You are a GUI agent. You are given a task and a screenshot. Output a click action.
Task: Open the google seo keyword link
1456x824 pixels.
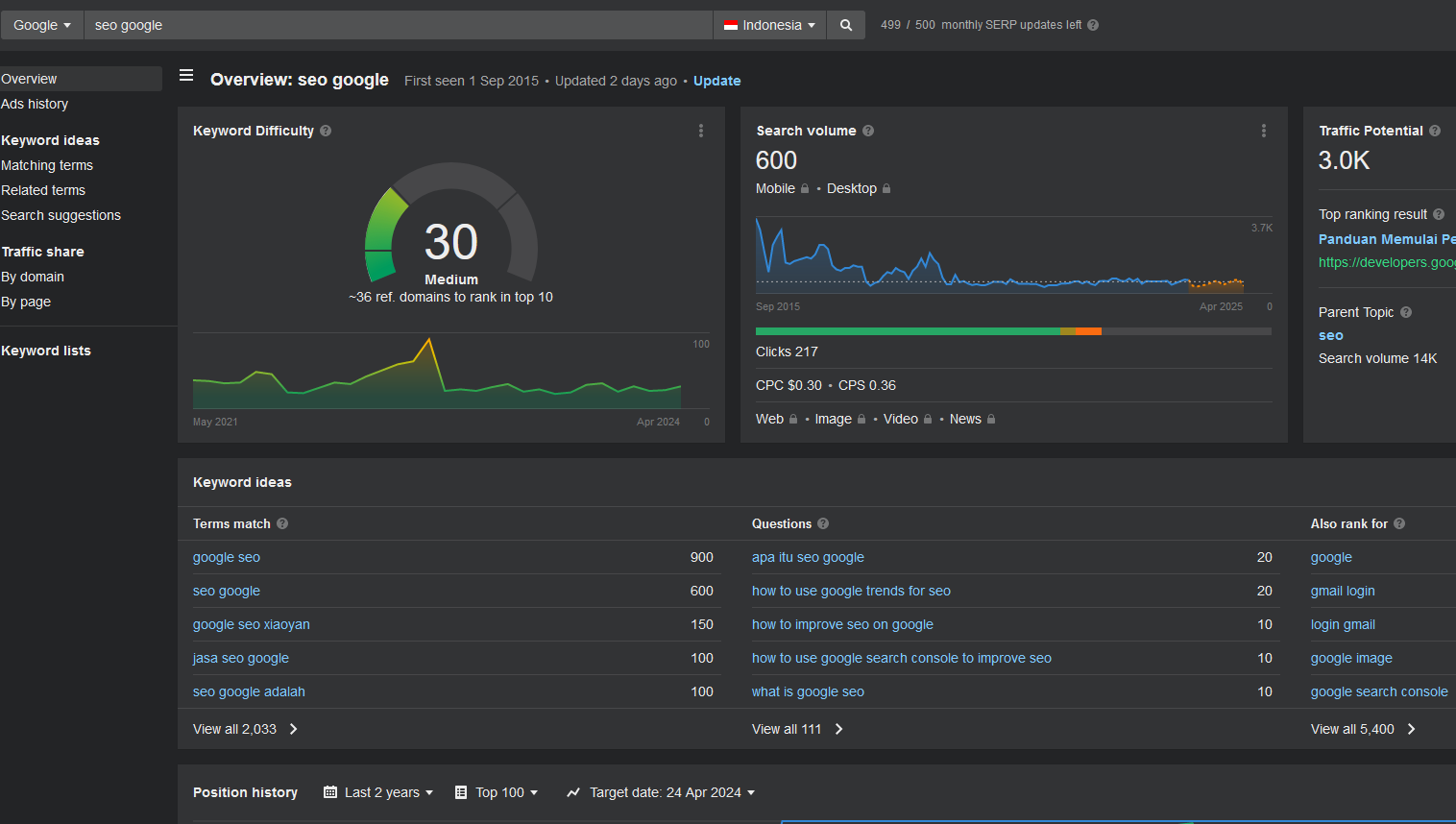click(x=227, y=557)
